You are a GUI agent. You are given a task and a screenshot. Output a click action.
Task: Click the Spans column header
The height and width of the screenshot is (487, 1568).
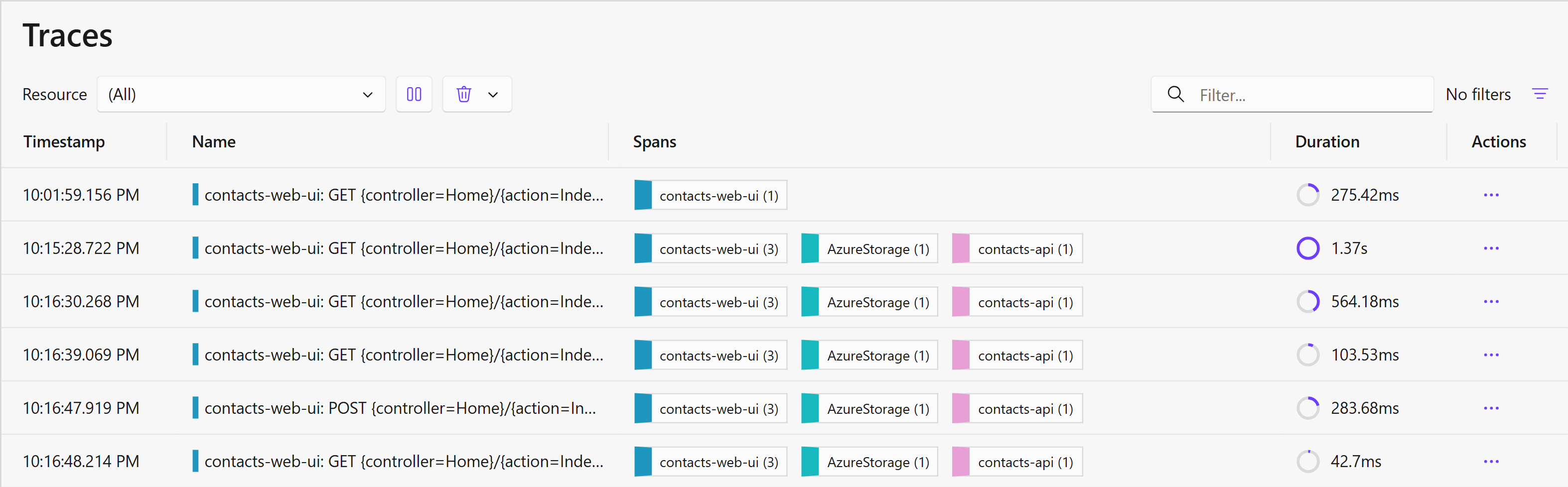[x=654, y=141]
